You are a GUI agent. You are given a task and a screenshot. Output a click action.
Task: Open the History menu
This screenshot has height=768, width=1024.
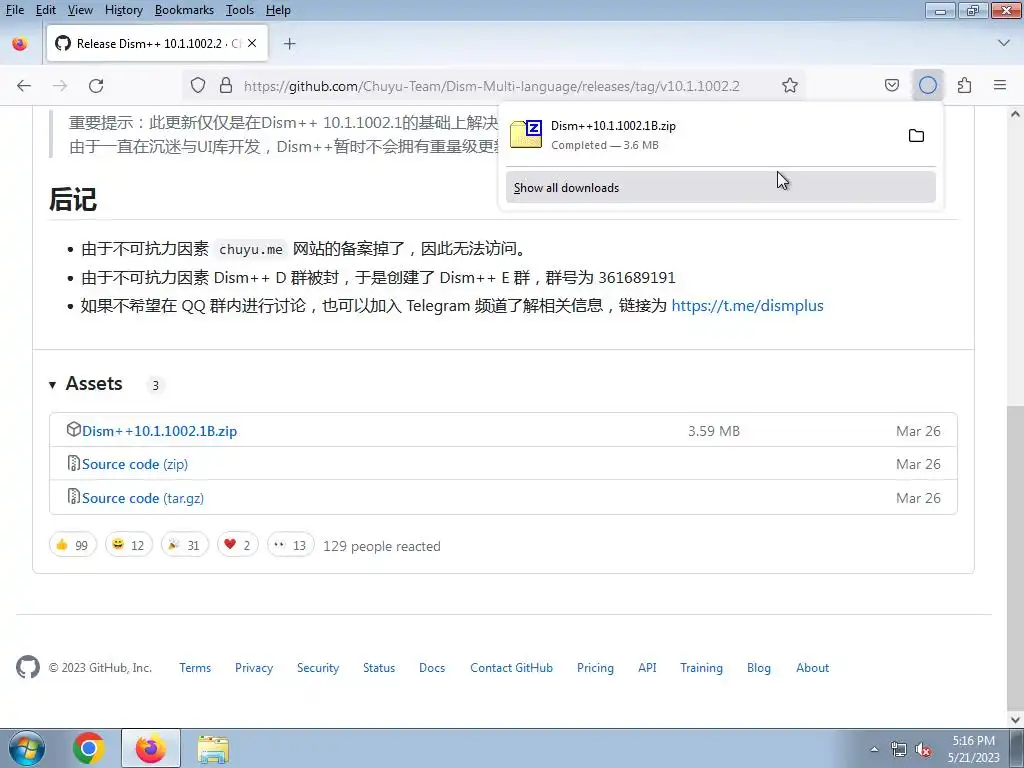point(123,10)
